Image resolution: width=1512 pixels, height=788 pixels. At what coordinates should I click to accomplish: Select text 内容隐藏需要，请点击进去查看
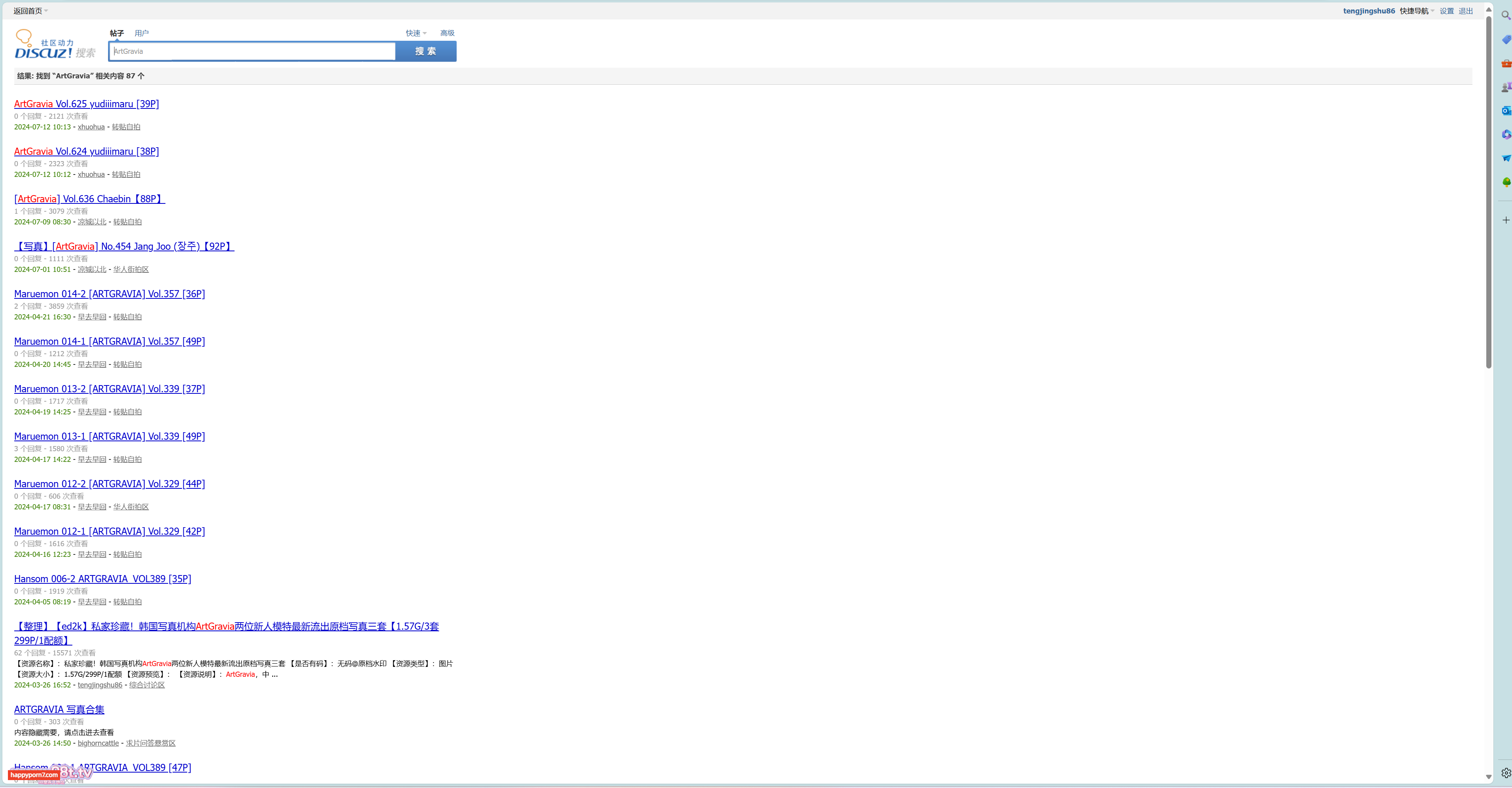tap(64, 733)
